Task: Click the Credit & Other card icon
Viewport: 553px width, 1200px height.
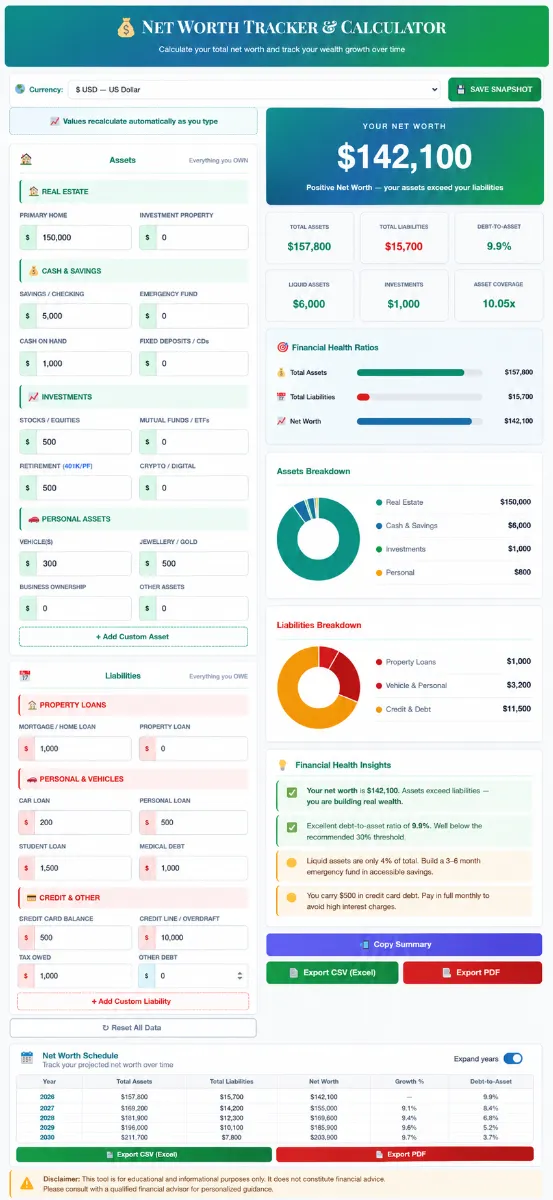Action: pyautogui.click(x=32, y=897)
